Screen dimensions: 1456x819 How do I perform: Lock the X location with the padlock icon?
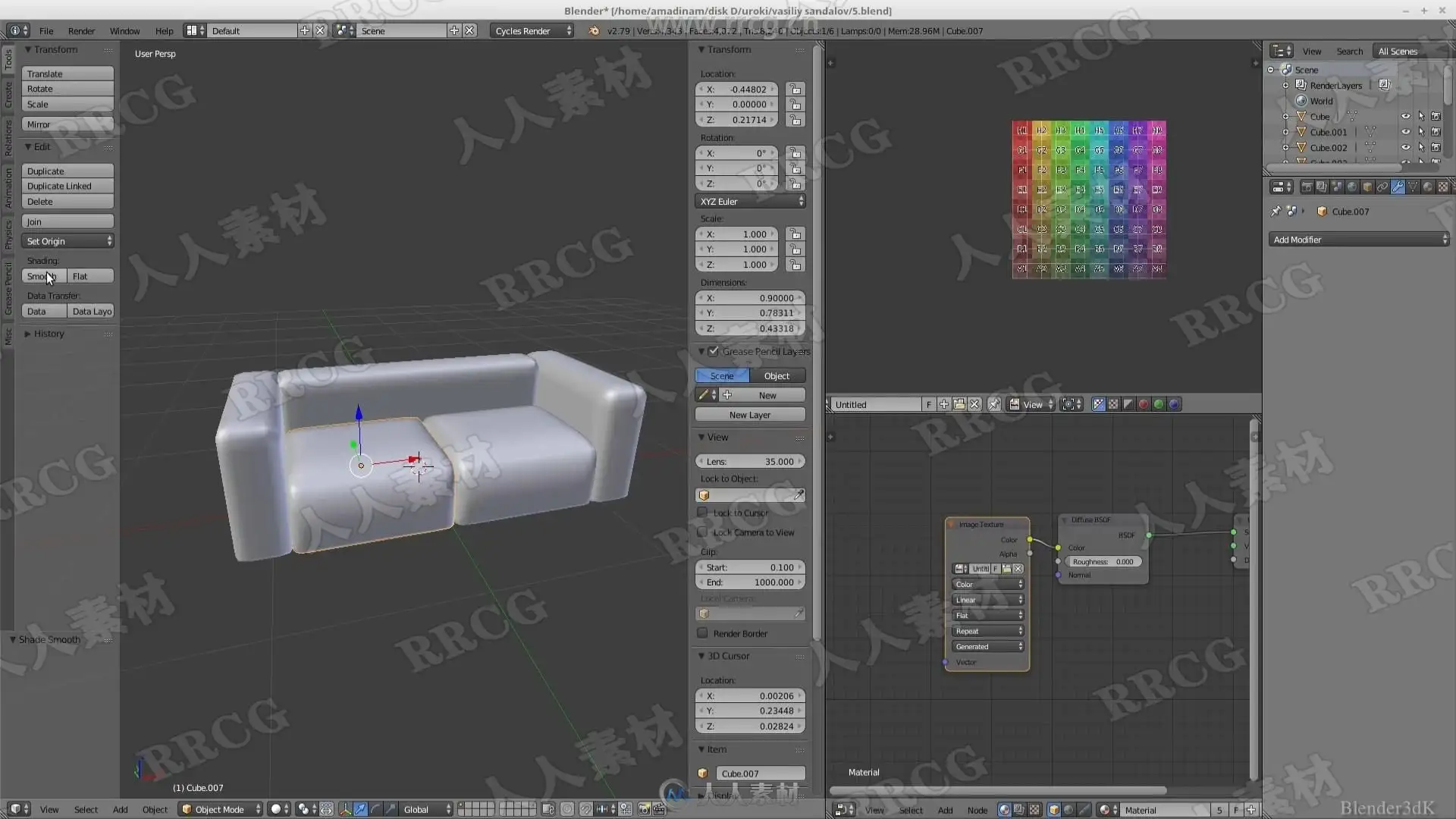tap(795, 89)
